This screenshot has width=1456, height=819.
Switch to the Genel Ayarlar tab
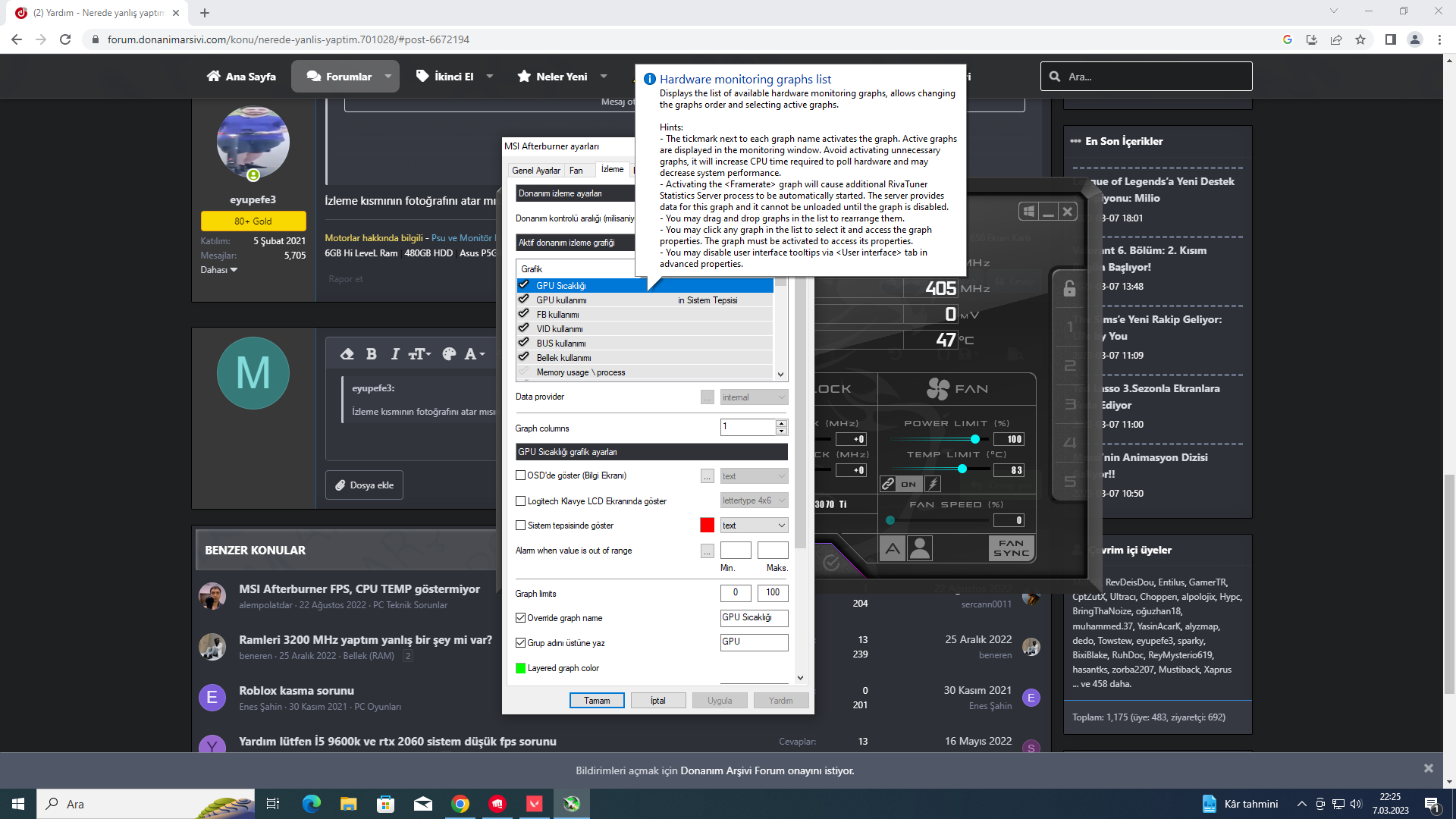click(535, 171)
